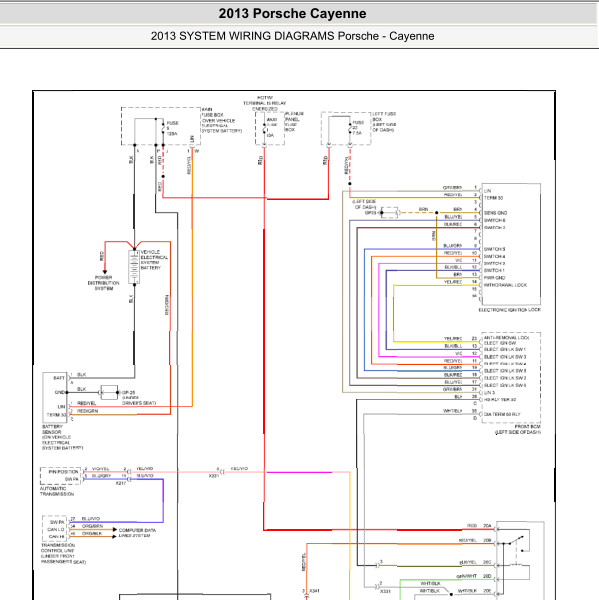
Task: Click the "YEL/RED" wire label at ignition lock pin 14
Action: [453, 282]
